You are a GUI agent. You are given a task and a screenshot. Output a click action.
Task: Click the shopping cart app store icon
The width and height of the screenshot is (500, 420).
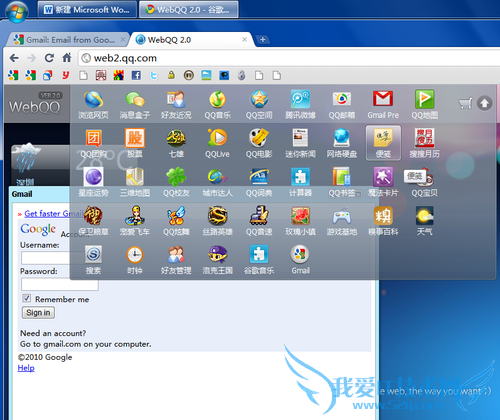point(466,103)
